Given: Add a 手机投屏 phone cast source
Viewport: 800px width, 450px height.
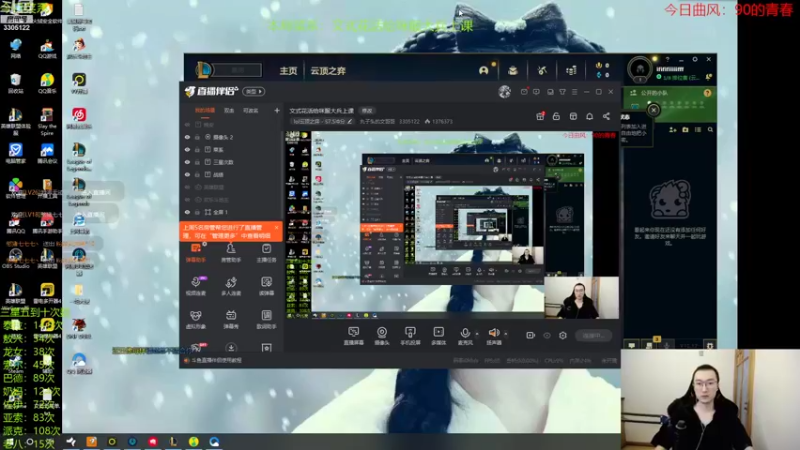Looking at the screenshot, I should [x=410, y=336].
